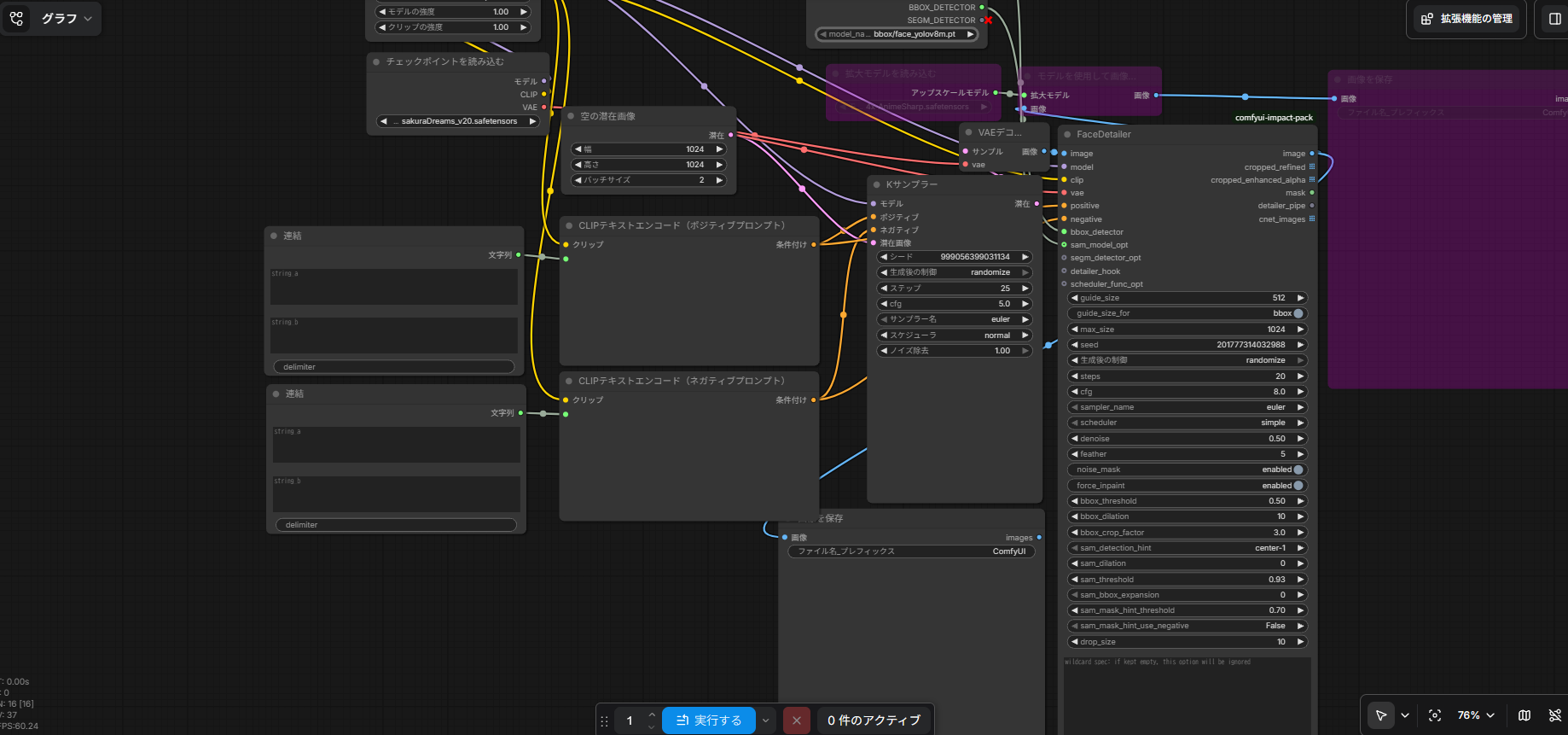Screen dimensions: 1568x735
Task: Open the 76% zoom dropdown
Action: click(1477, 715)
